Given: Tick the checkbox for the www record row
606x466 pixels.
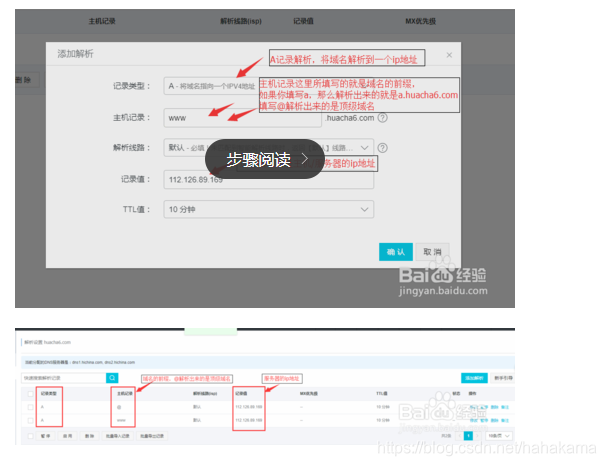Looking at the screenshot, I should click(x=30, y=420).
